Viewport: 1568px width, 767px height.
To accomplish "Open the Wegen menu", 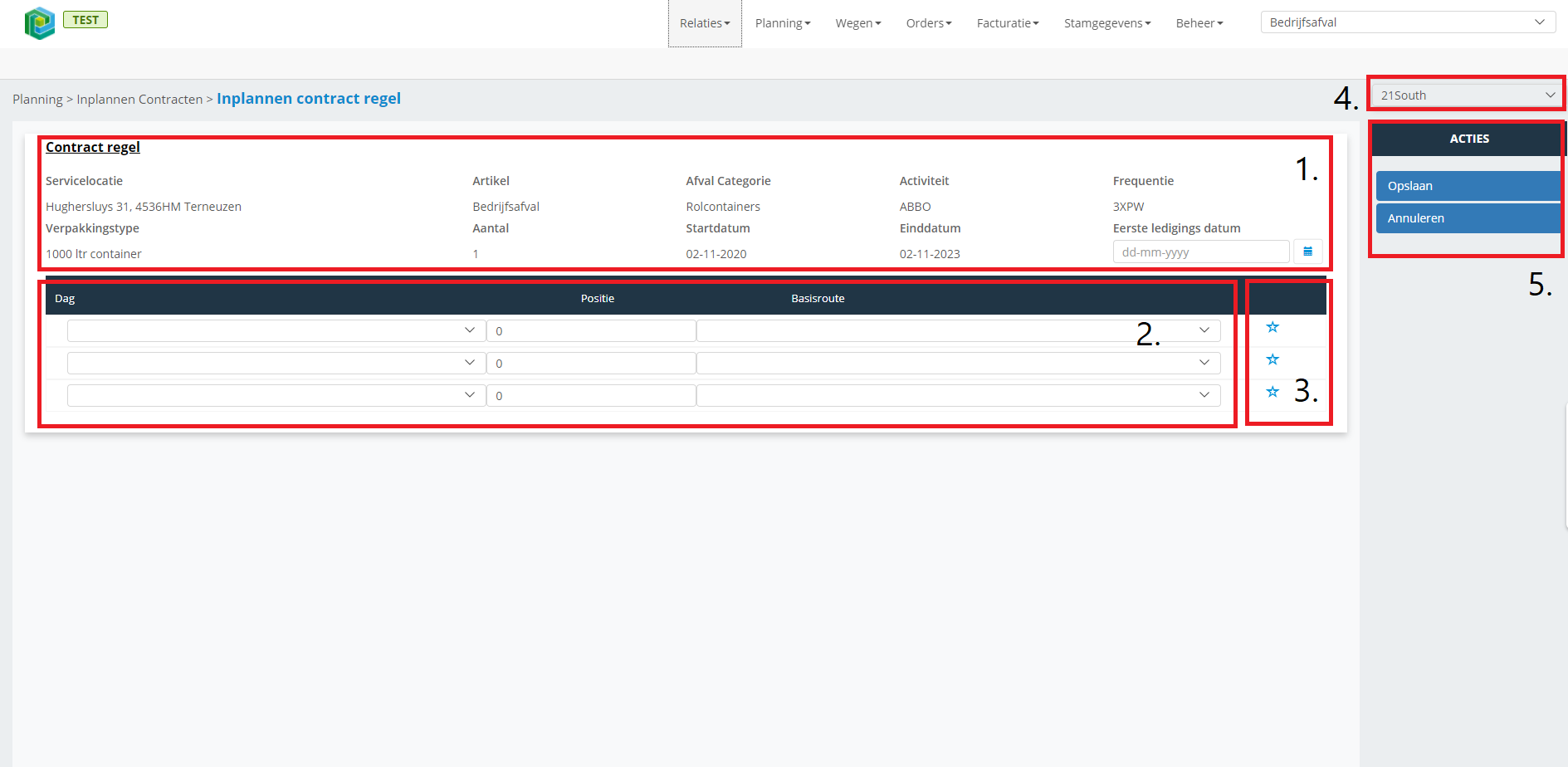I will pos(858,23).
